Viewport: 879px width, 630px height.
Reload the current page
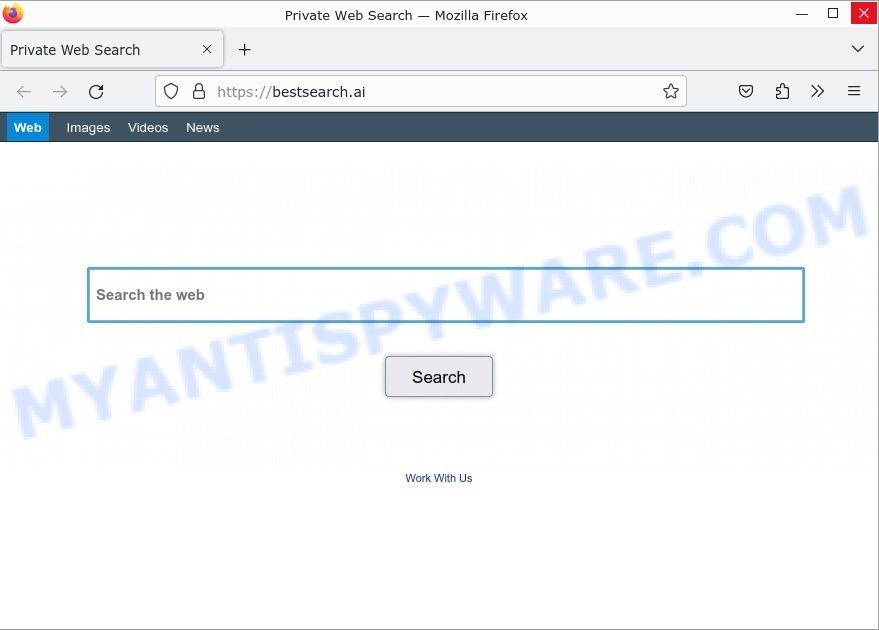pyautogui.click(x=96, y=91)
